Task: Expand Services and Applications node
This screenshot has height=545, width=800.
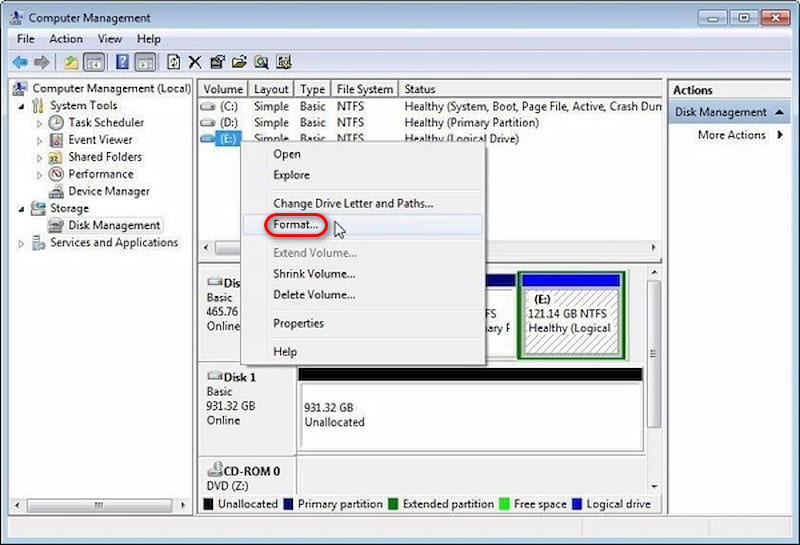Action: 21,244
